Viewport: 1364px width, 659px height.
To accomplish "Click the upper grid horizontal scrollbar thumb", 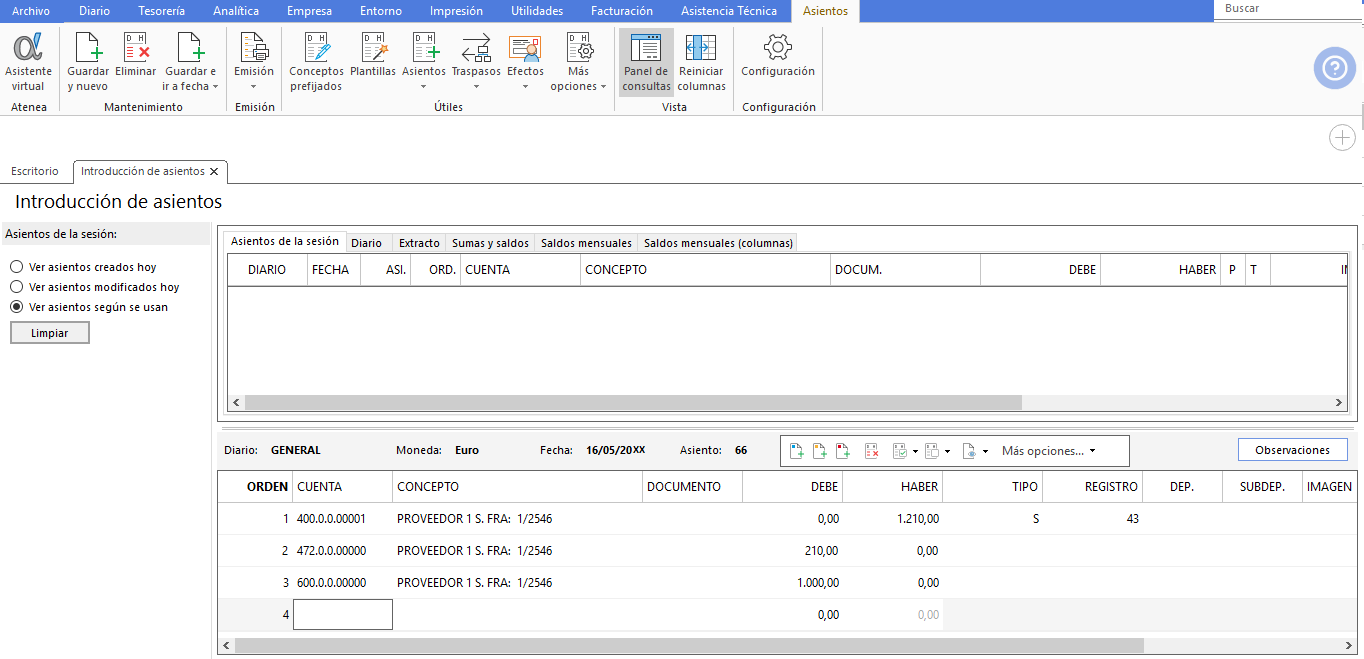I will (x=633, y=402).
